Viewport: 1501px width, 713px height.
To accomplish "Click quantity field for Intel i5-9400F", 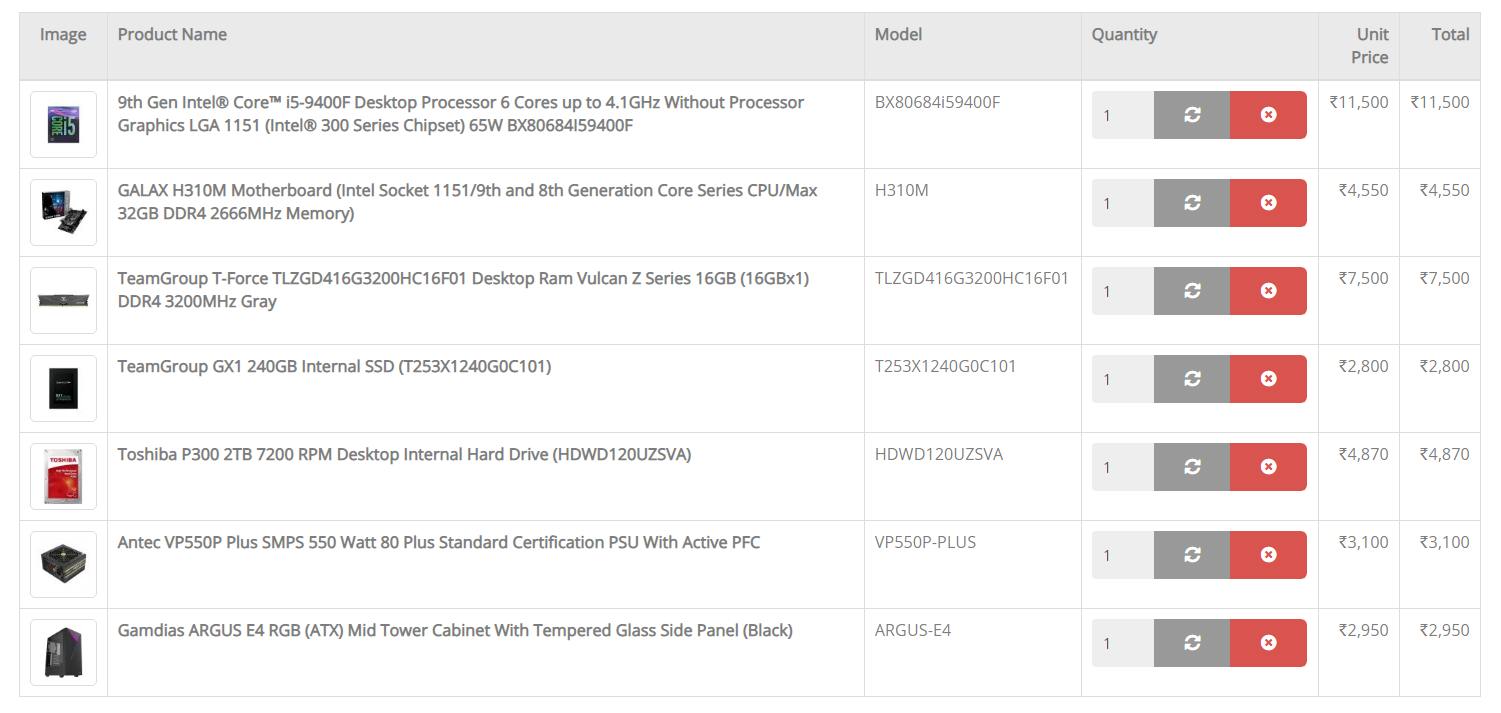I will [1123, 115].
